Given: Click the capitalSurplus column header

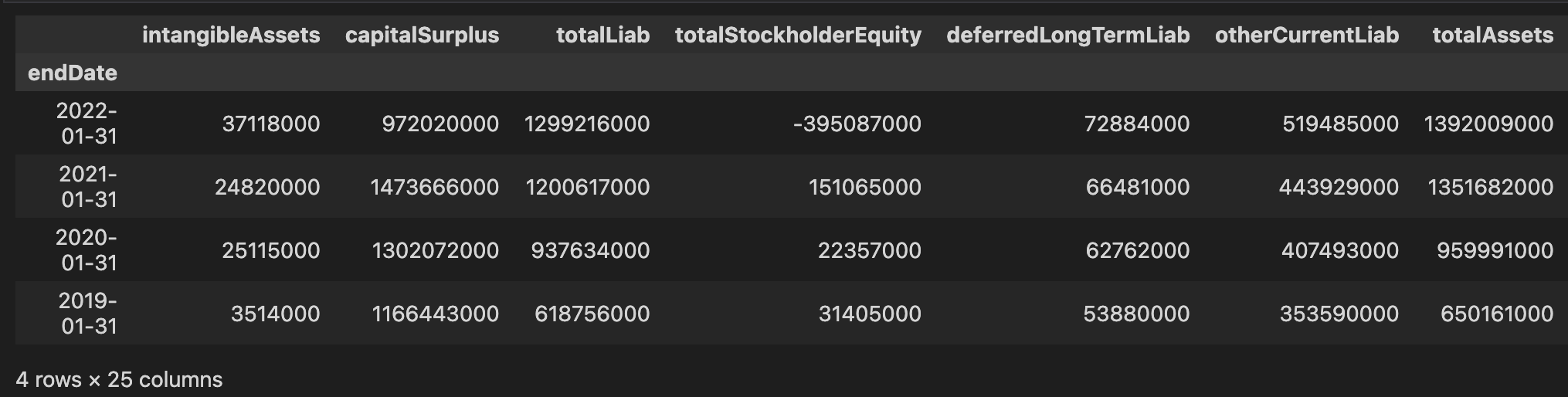Looking at the screenshot, I should pyautogui.click(x=422, y=35).
